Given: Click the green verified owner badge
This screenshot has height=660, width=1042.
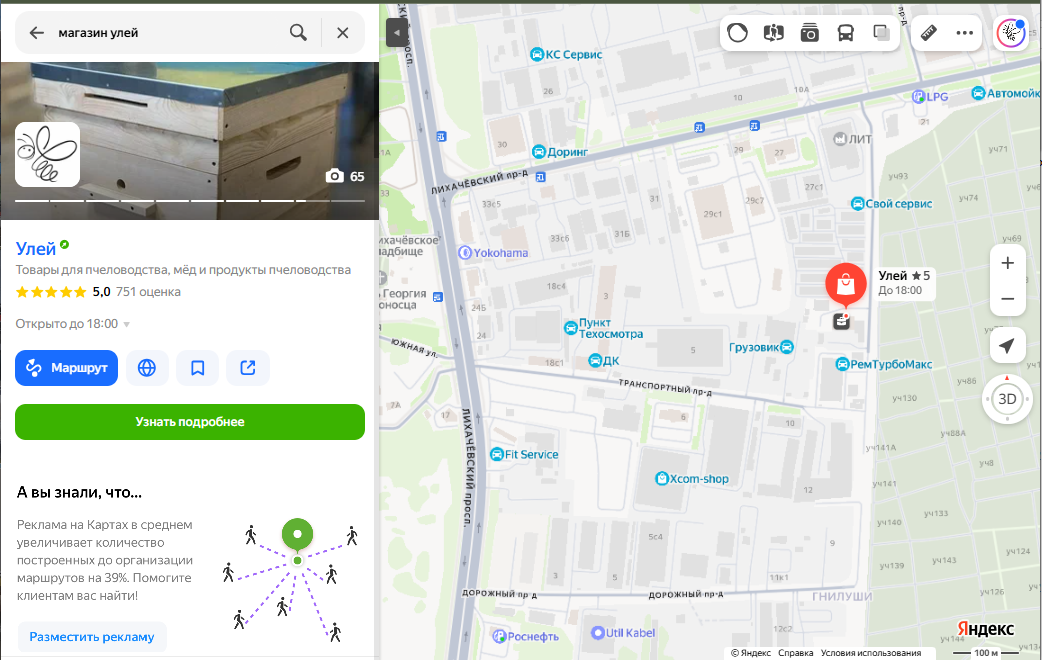Looking at the screenshot, I should (64, 245).
